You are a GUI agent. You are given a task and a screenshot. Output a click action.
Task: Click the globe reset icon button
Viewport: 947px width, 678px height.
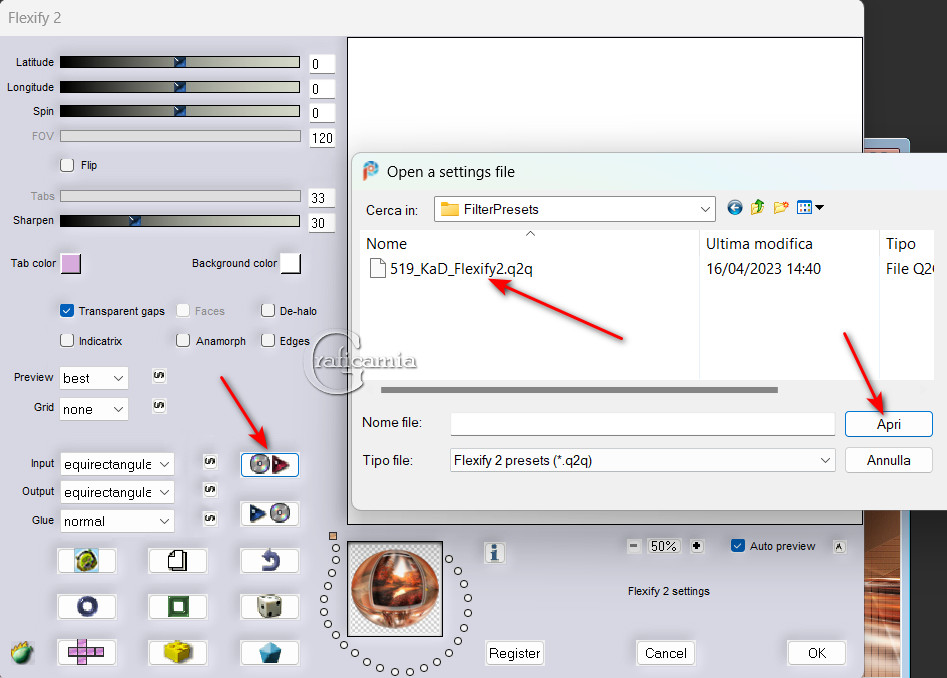[x=86, y=561]
